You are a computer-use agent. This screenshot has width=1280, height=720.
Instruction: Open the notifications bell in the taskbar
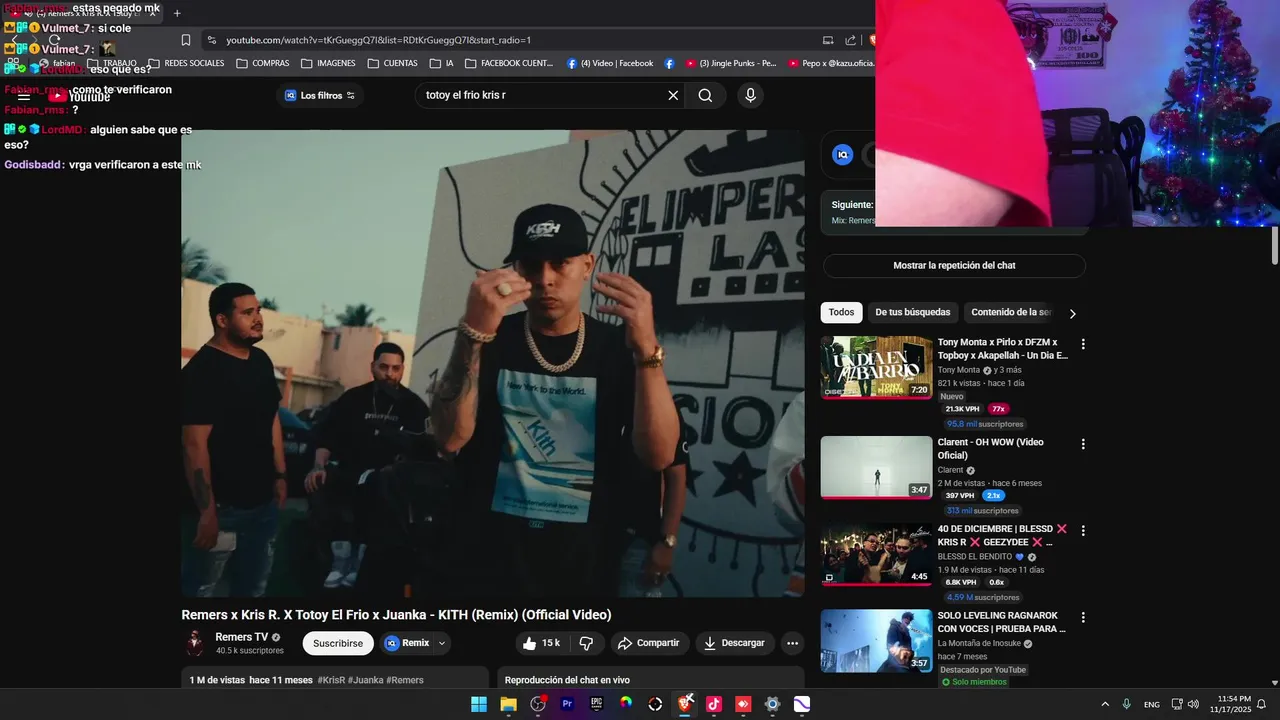click(x=1261, y=704)
